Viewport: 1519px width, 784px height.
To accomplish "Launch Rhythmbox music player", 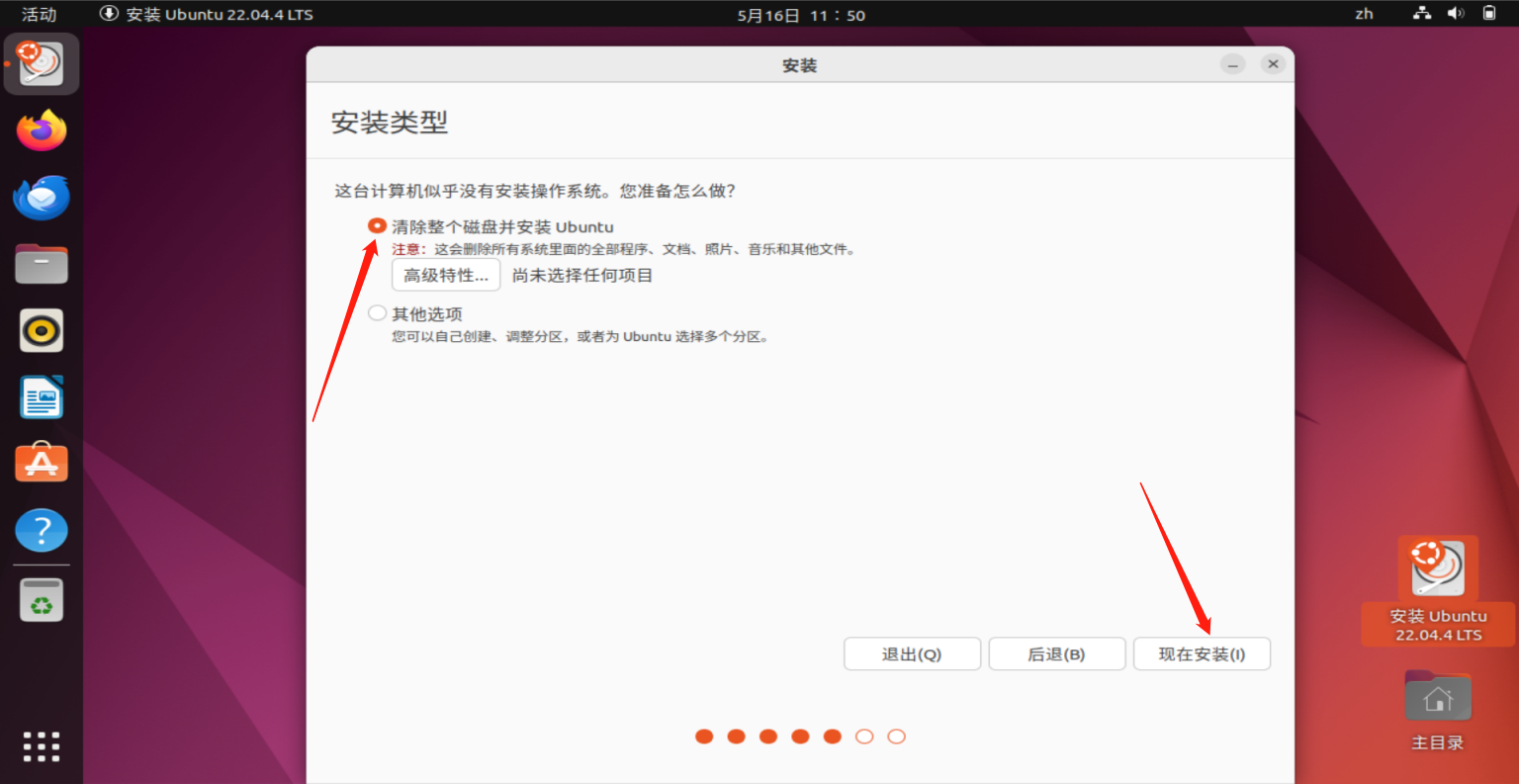I will 42,330.
